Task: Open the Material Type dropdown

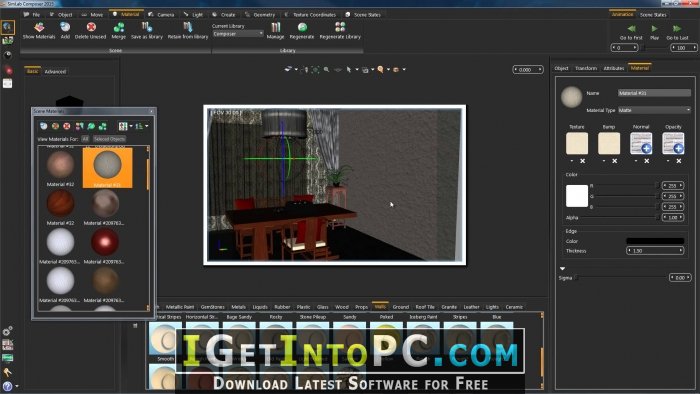Action: coord(654,110)
